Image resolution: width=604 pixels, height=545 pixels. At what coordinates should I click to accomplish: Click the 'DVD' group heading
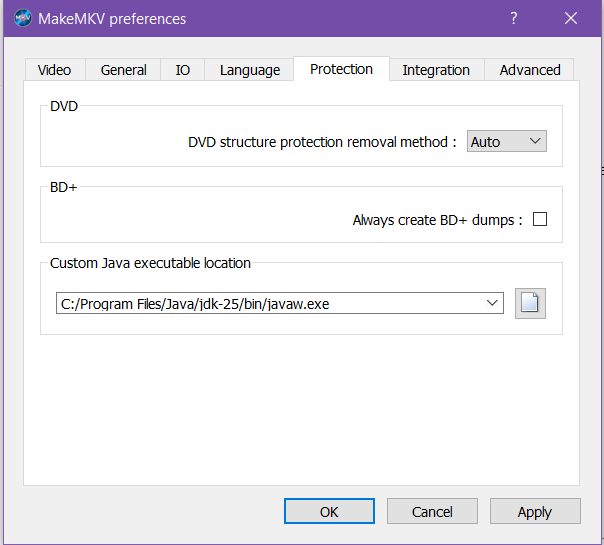click(64, 106)
